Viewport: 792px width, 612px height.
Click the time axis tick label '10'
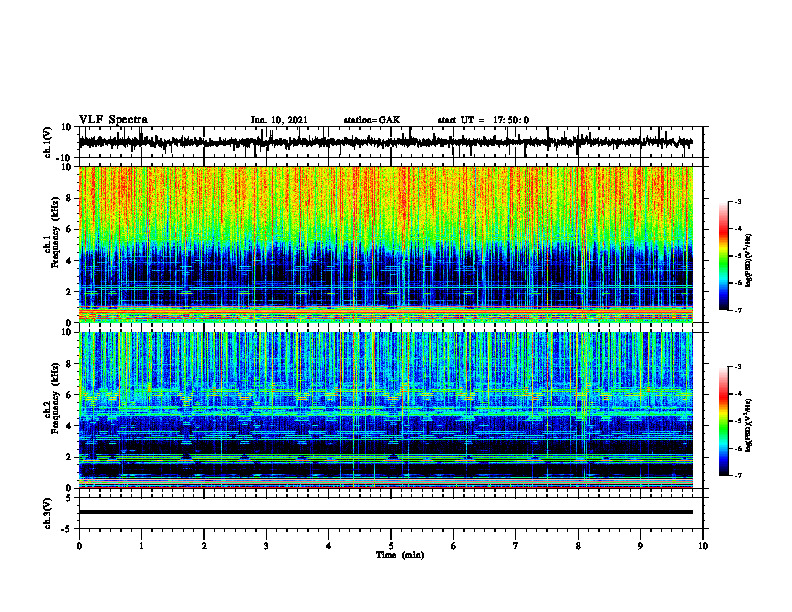(x=703, y=546)
